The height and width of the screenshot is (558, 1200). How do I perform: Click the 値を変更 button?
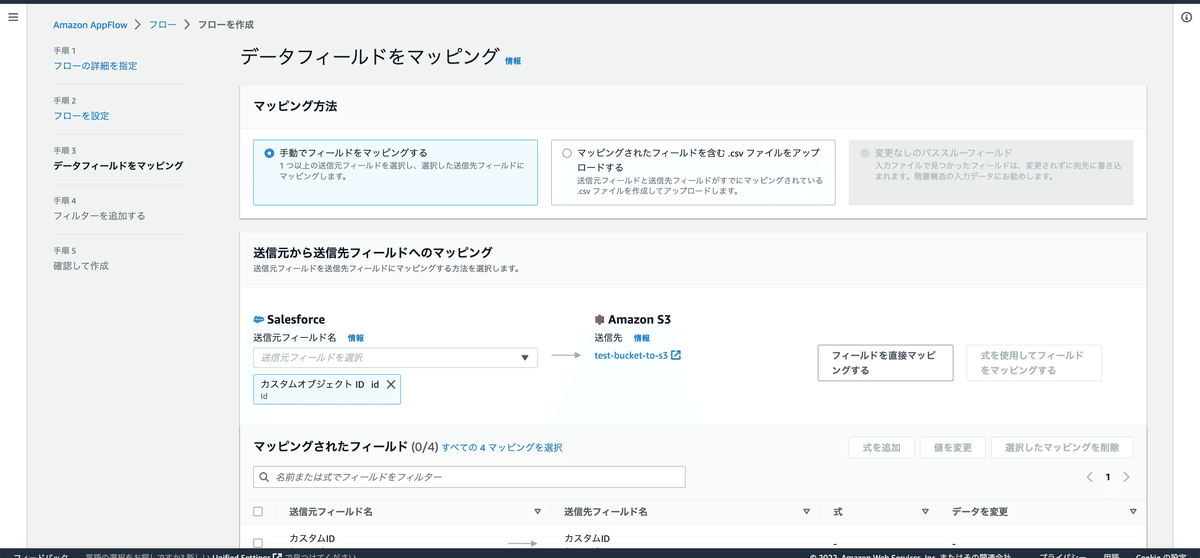pyautogui.click(x=953, y=447)
